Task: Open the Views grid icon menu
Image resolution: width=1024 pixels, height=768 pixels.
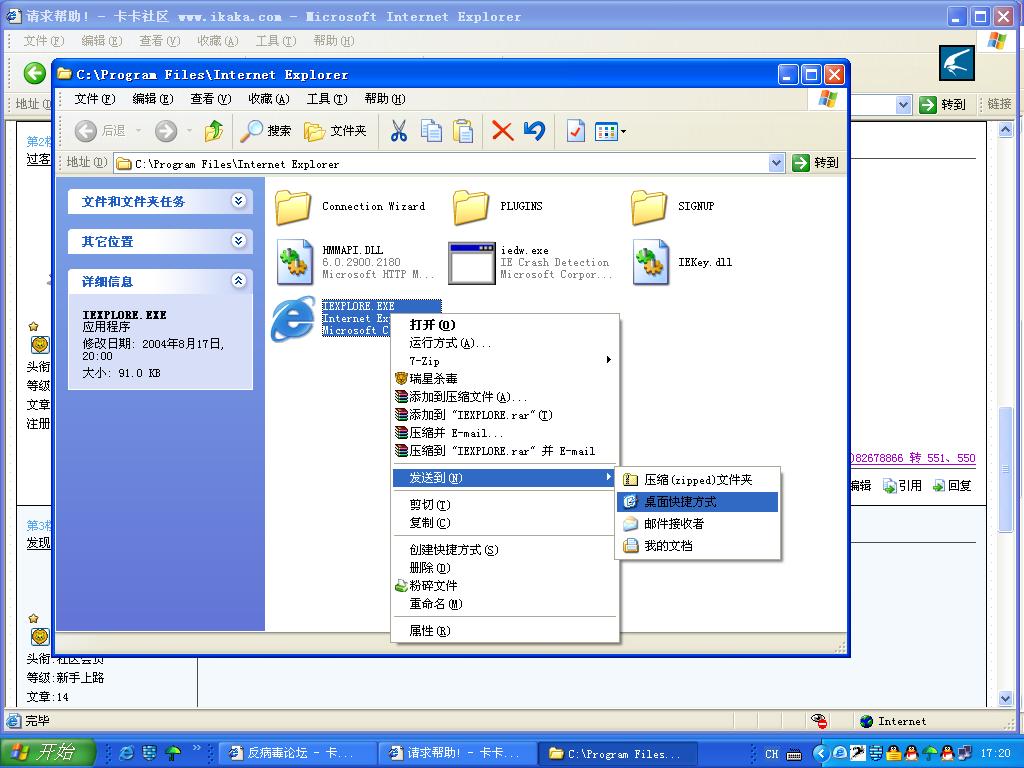Action: coord(610,131)
